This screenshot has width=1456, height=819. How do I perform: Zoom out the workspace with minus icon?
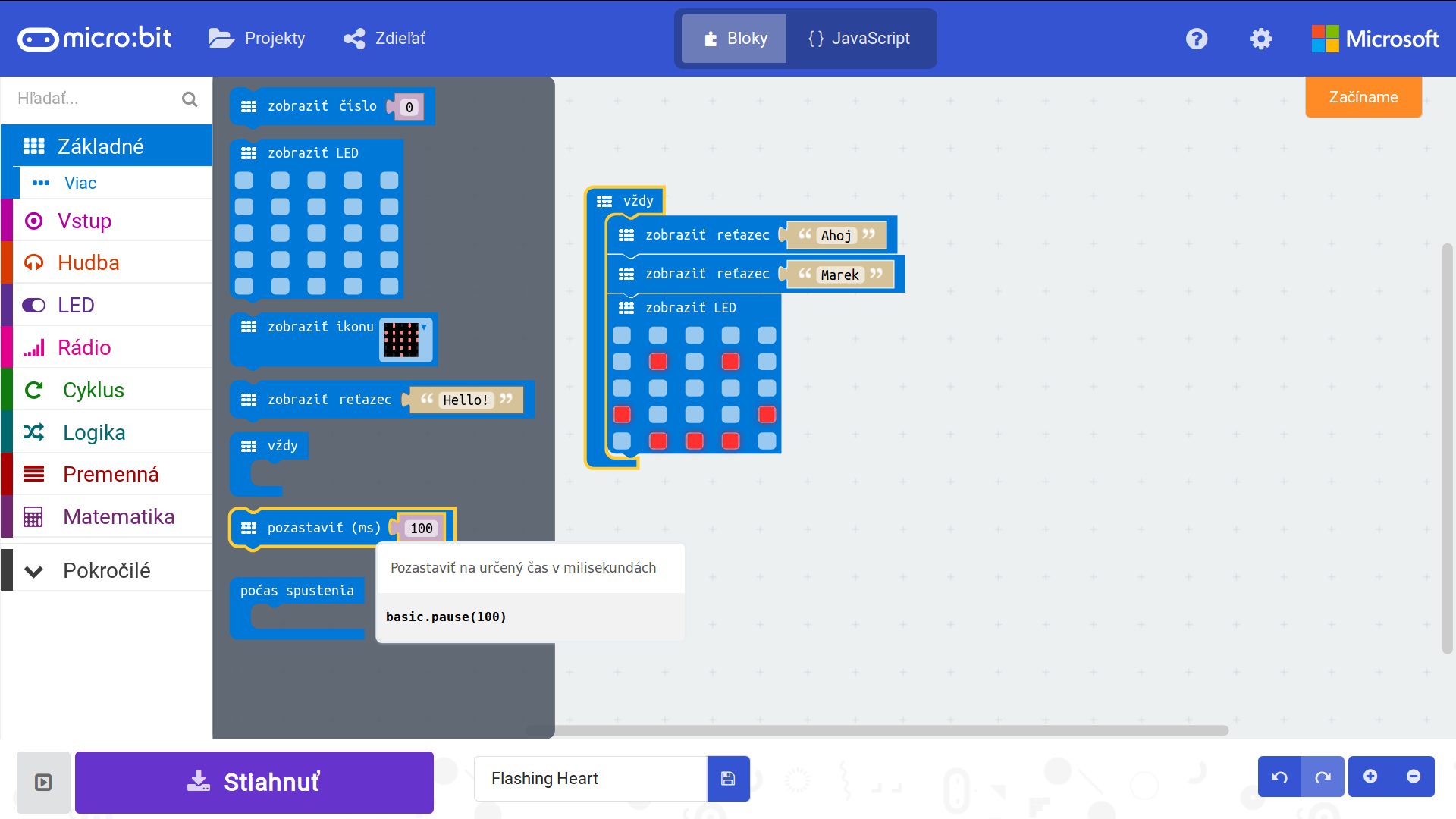tap(1414, 777)
